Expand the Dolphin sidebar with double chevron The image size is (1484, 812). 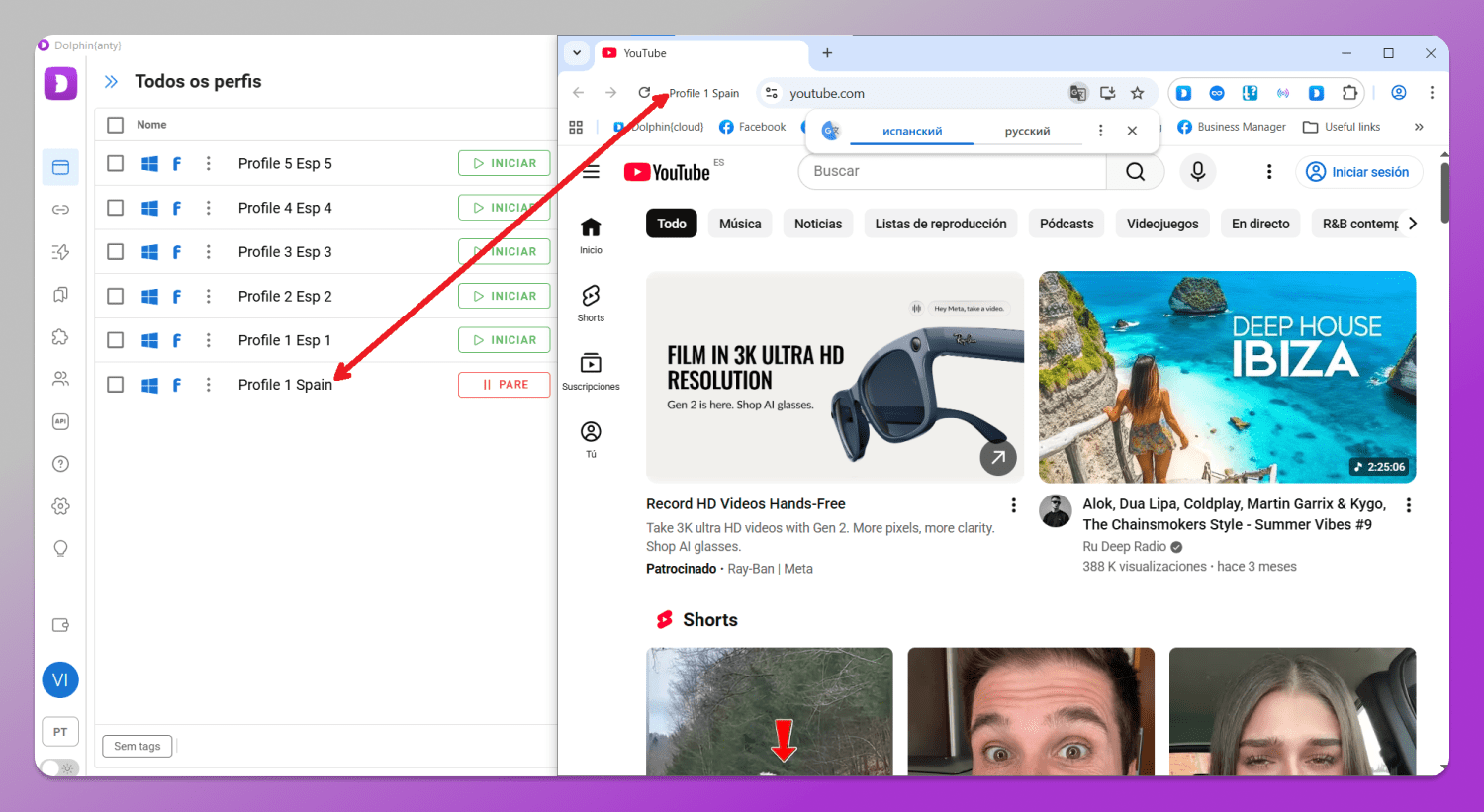pos(111,82)
